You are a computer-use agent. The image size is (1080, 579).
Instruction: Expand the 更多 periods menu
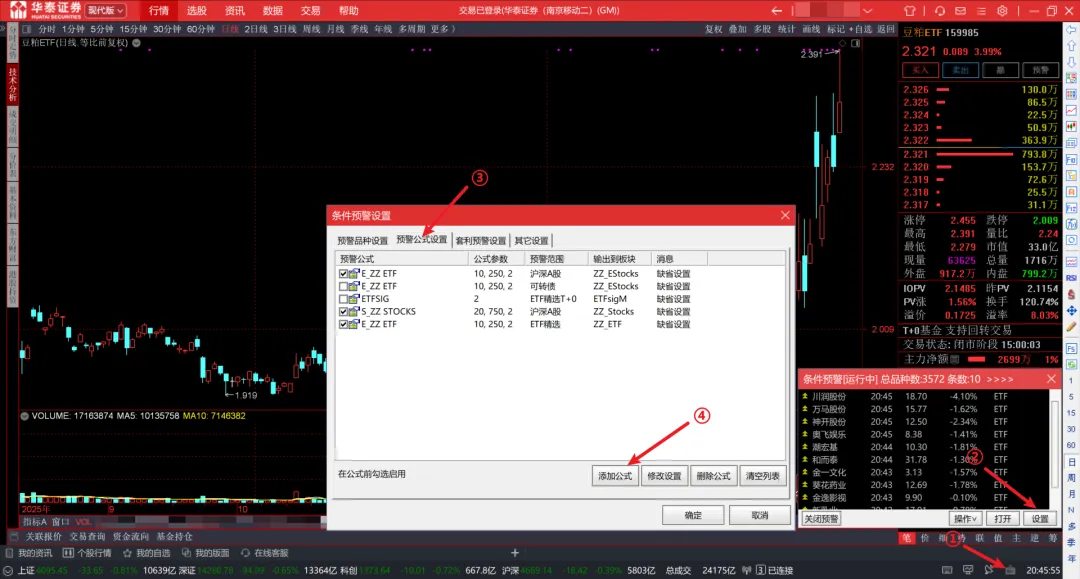(x=442, y=29)
